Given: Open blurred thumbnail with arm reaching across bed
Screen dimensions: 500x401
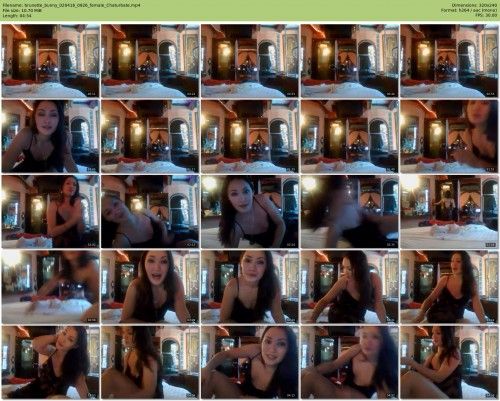Looking at the screenshot, I should coord(50,287).
